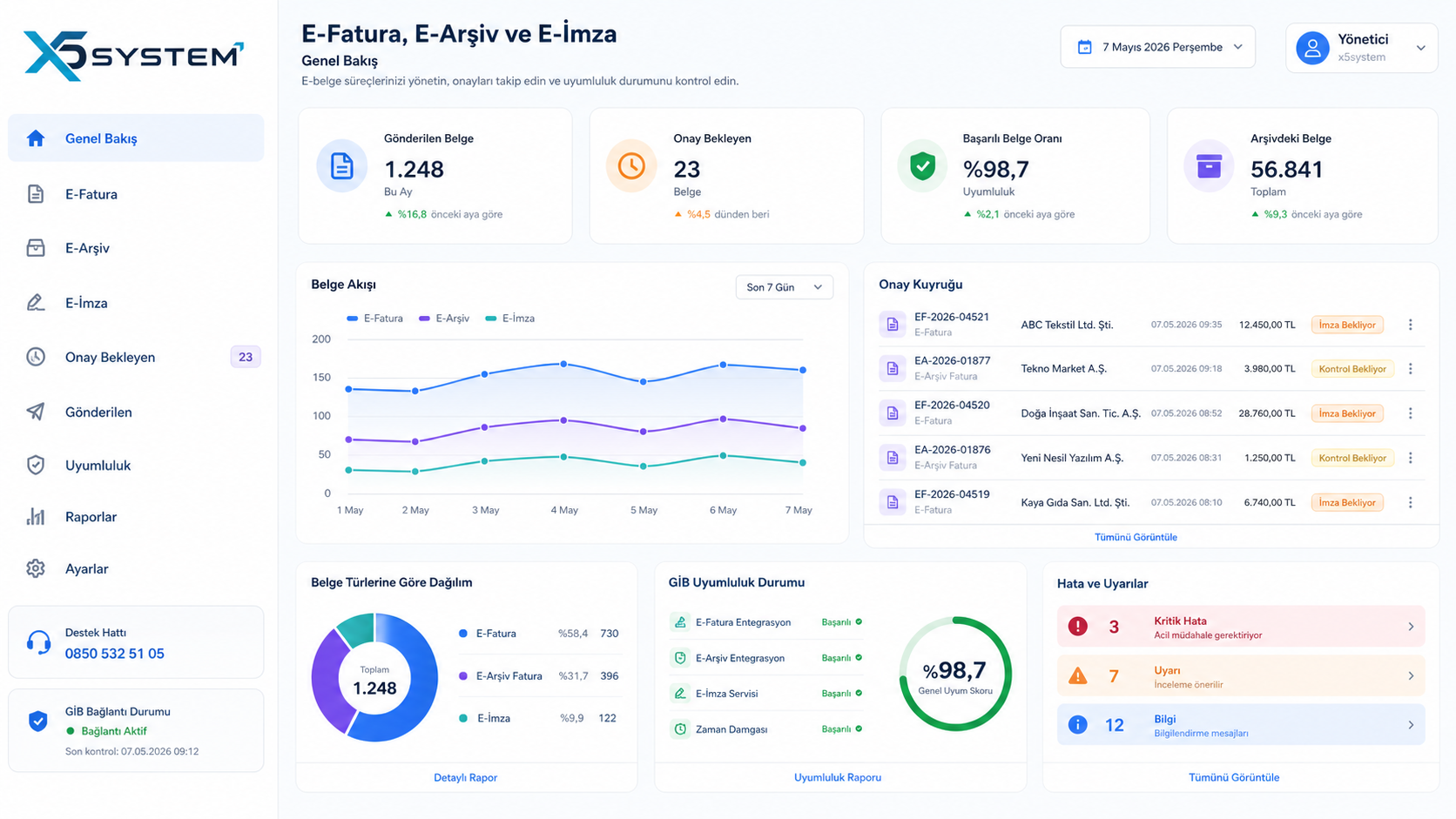Toggle the E-Fatura legend in Belge Akışı
The height and width of the screenshot is (819, 1456).
(x=375, y=319)
